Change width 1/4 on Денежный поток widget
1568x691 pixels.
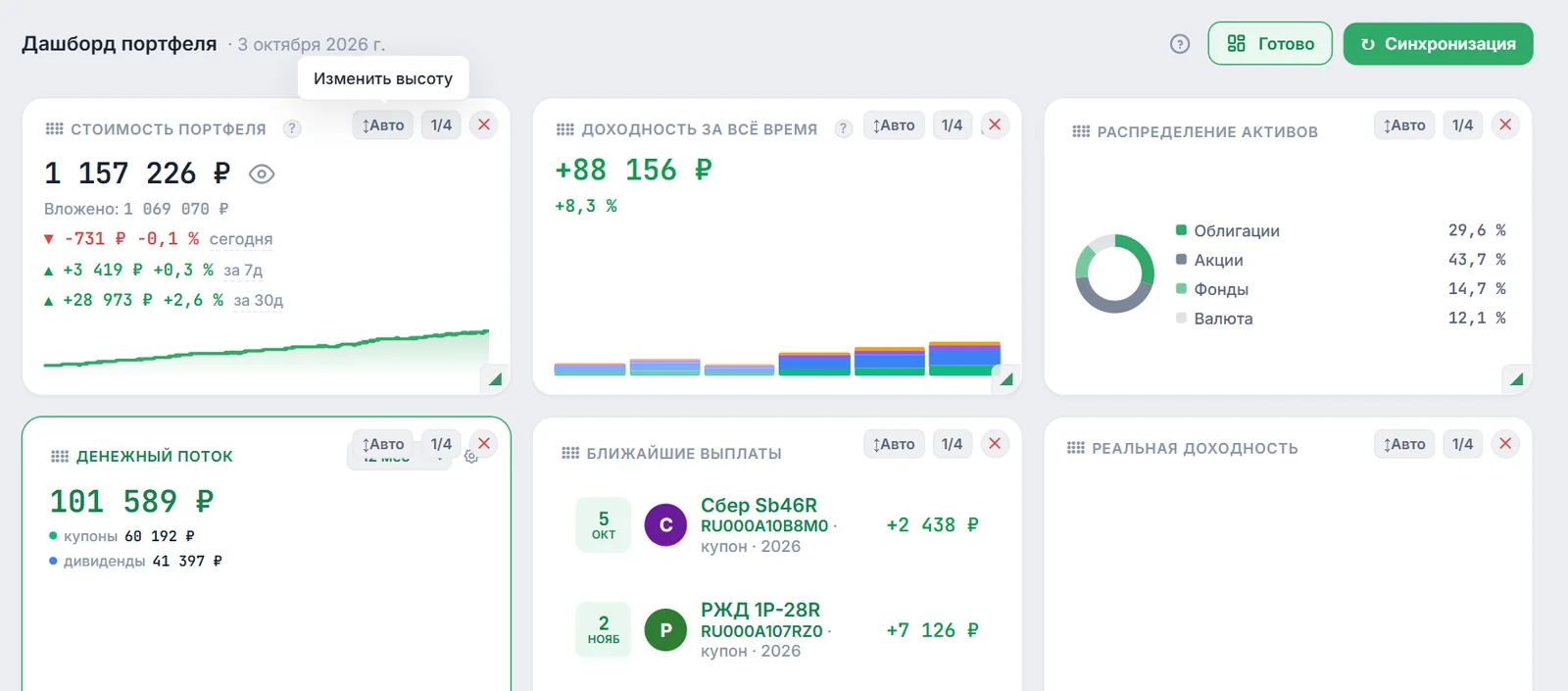pos(441,443)
